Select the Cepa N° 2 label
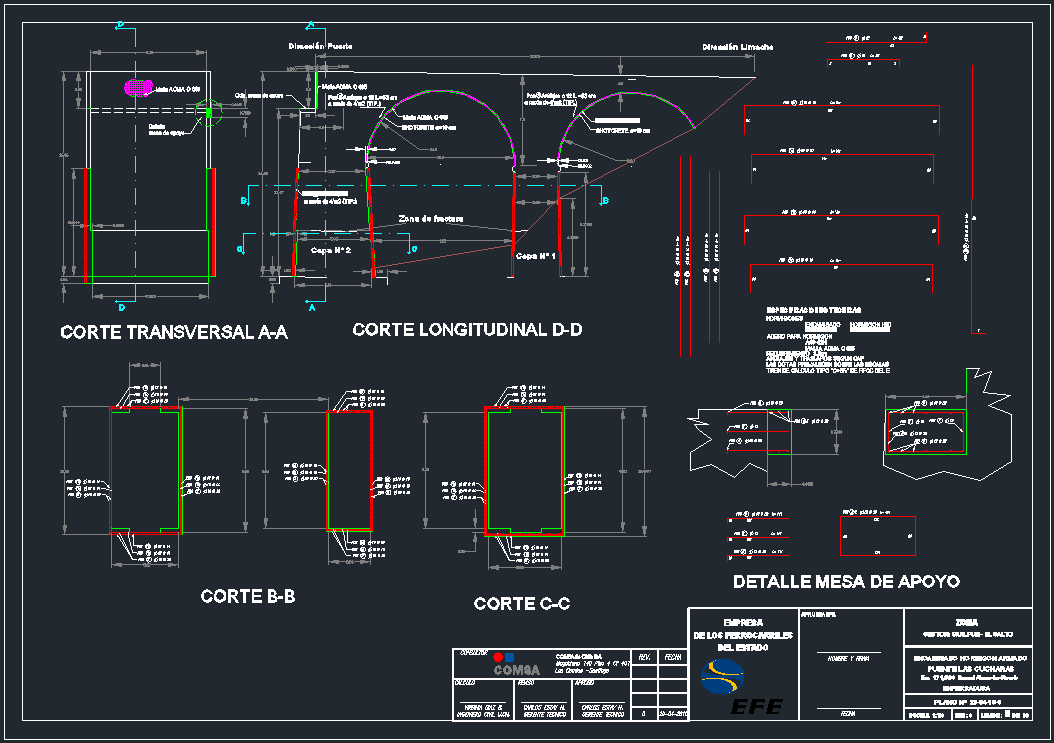Viewport: 1054px width, 743px height. (x=330, y=250)
